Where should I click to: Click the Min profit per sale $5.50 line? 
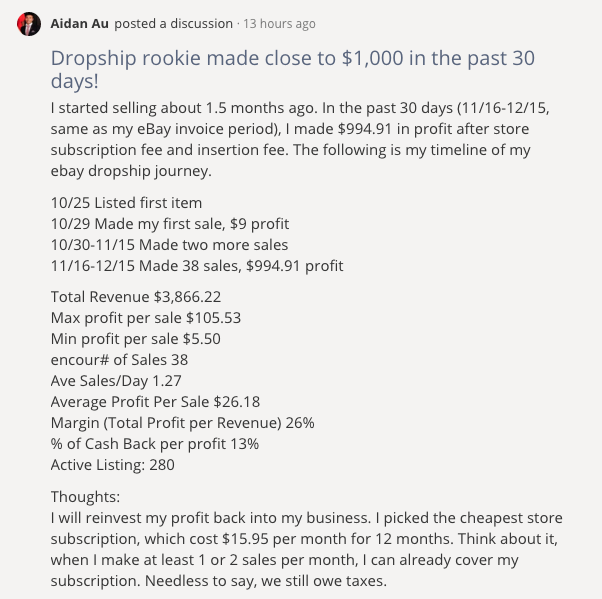[136, 339]
